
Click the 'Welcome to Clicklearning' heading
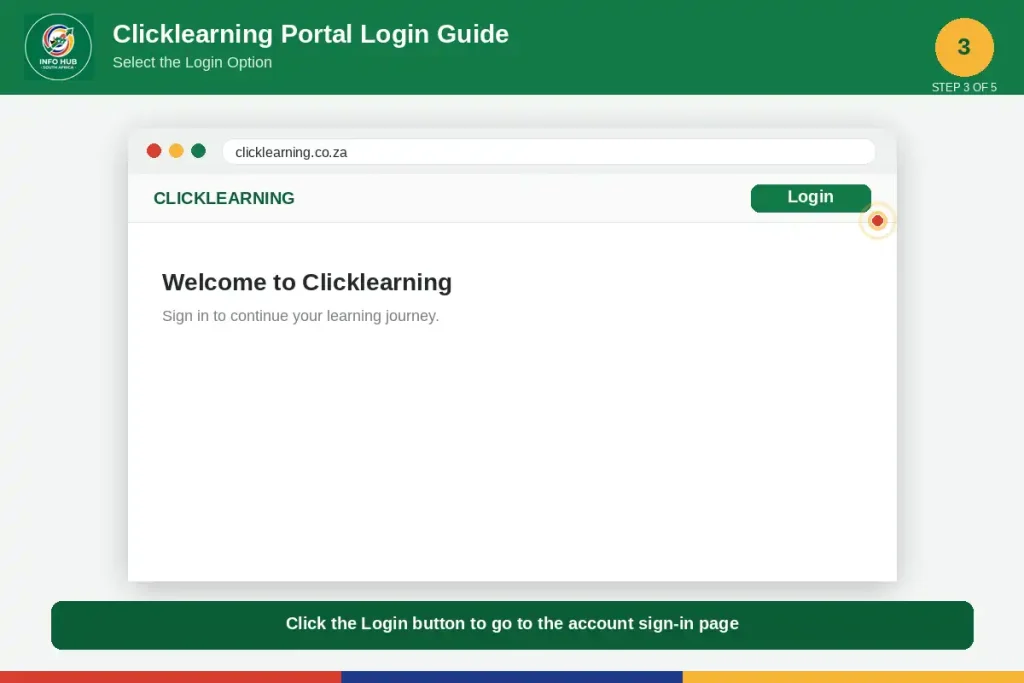click(307, 282)
